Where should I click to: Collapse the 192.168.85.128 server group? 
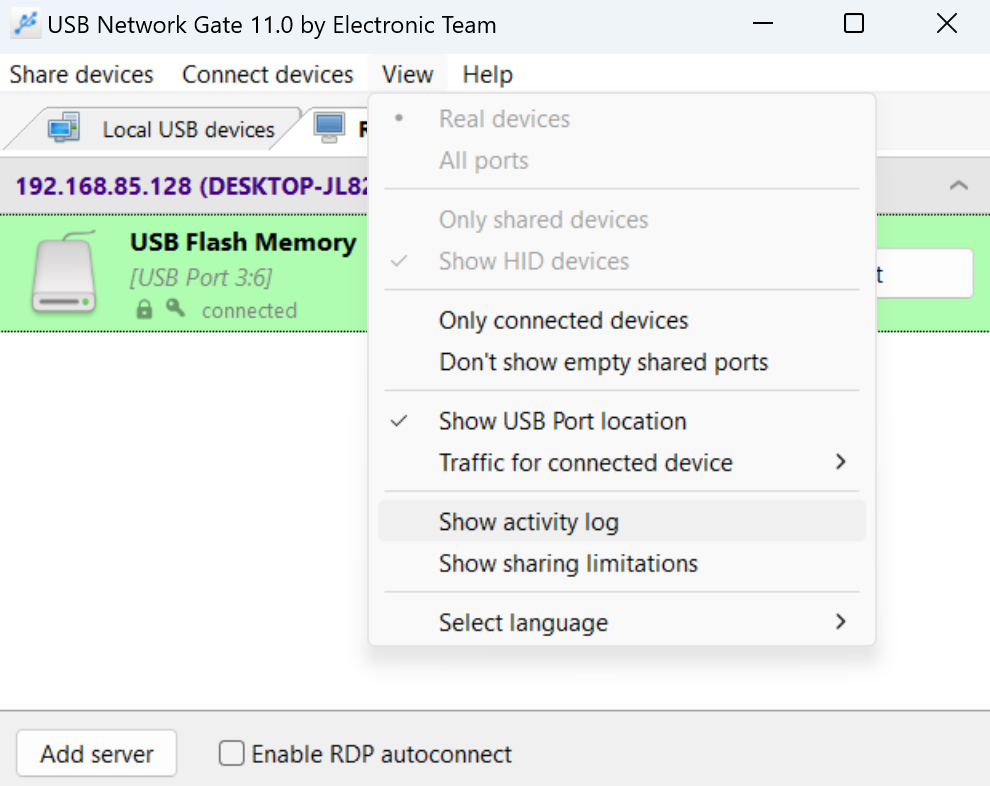(958, 185)
